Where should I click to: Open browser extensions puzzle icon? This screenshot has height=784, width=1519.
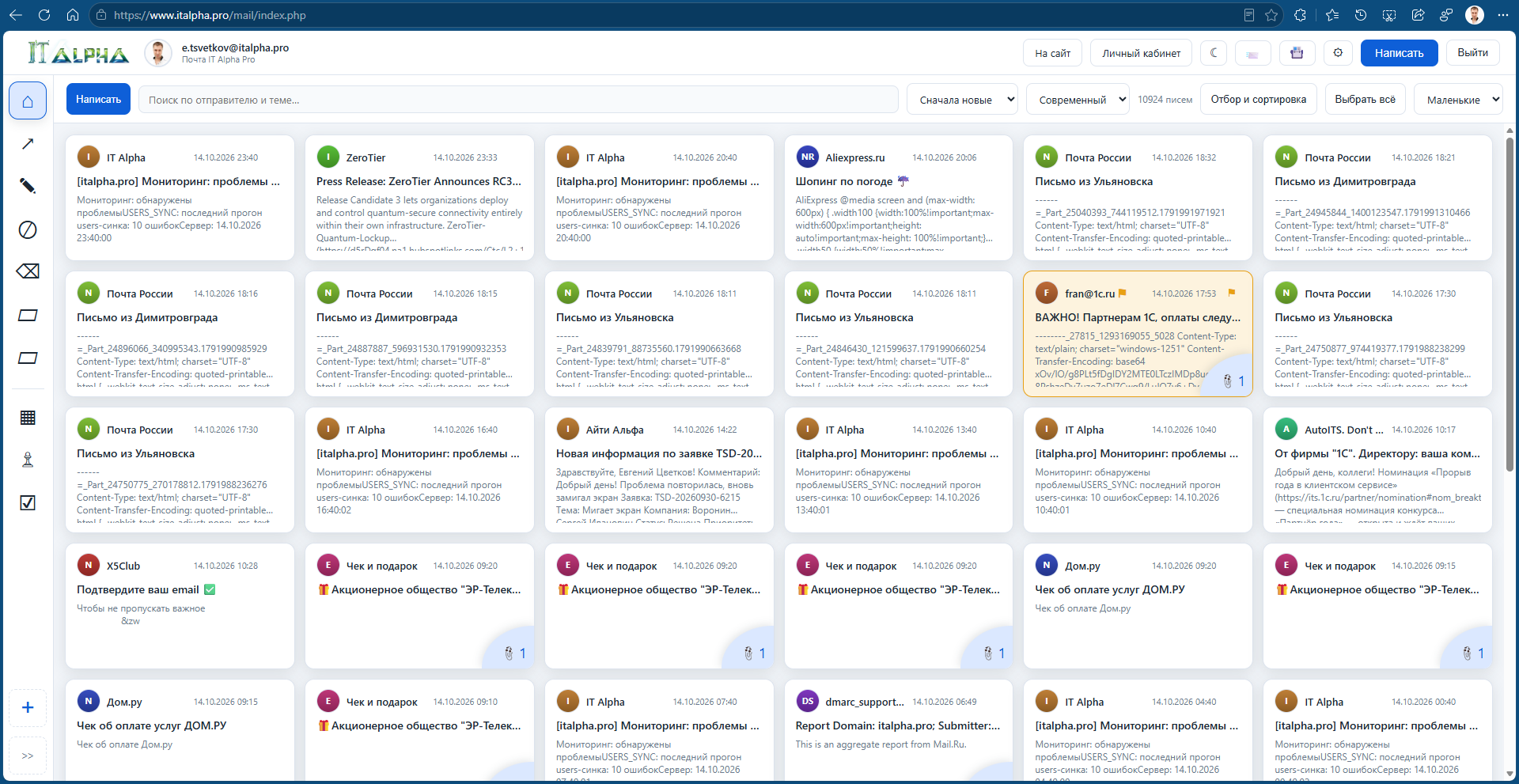coord(1300,15)
